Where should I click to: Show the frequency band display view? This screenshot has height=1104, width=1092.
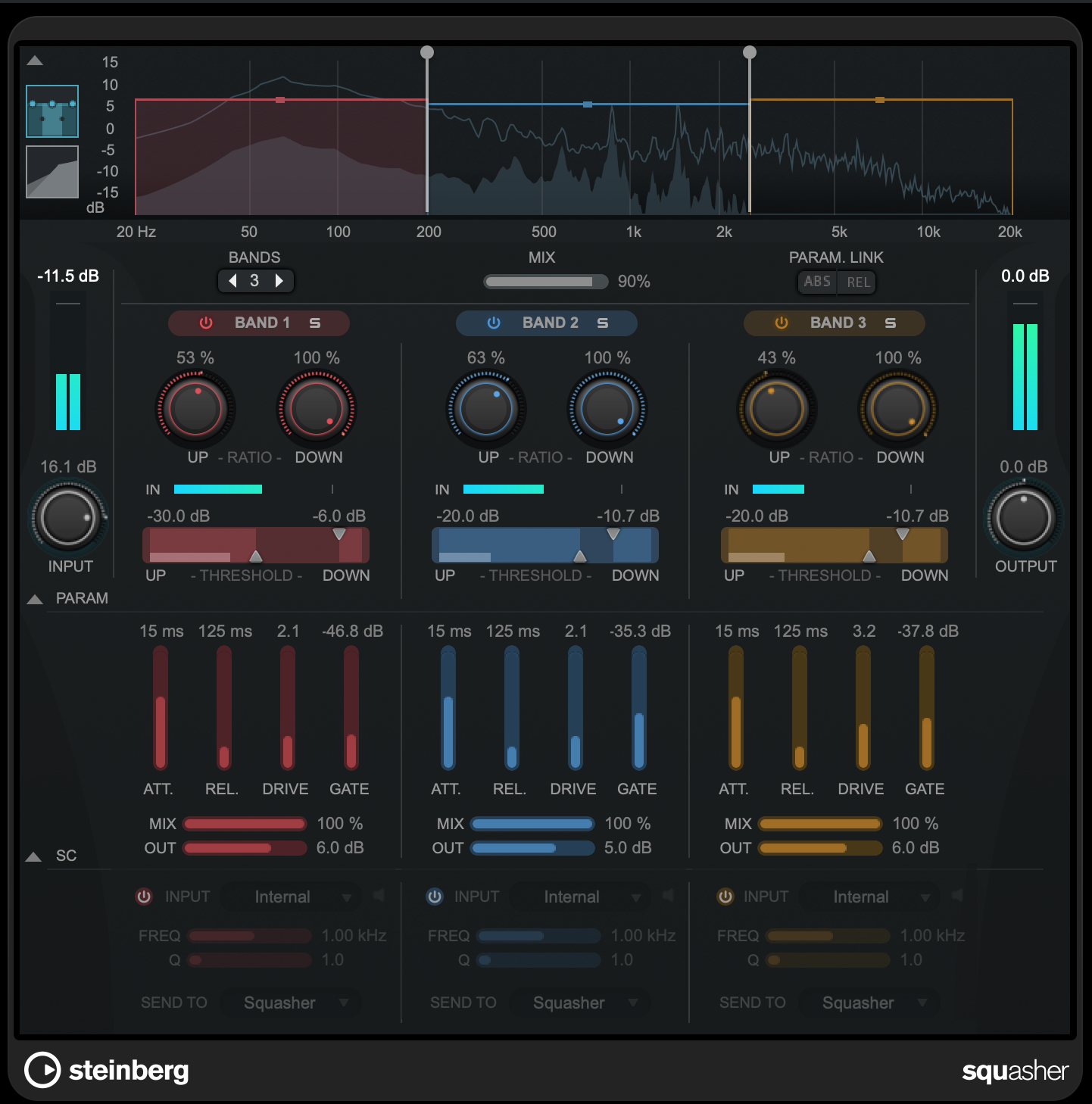52,111
